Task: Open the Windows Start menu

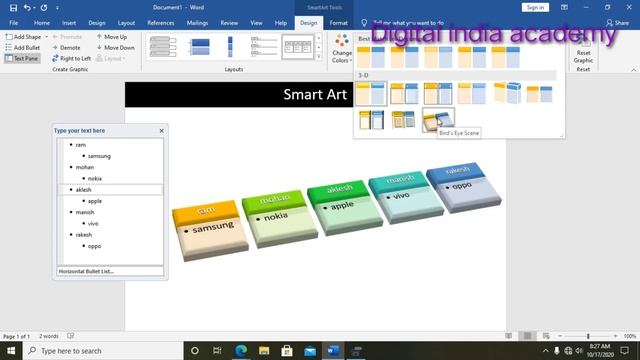Action: [x=11, y=351]
